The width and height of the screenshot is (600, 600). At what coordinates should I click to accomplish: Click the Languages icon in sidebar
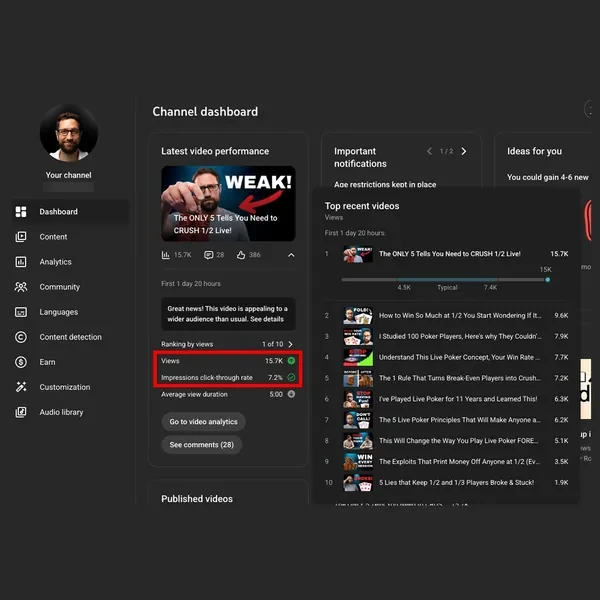(21, 312)
